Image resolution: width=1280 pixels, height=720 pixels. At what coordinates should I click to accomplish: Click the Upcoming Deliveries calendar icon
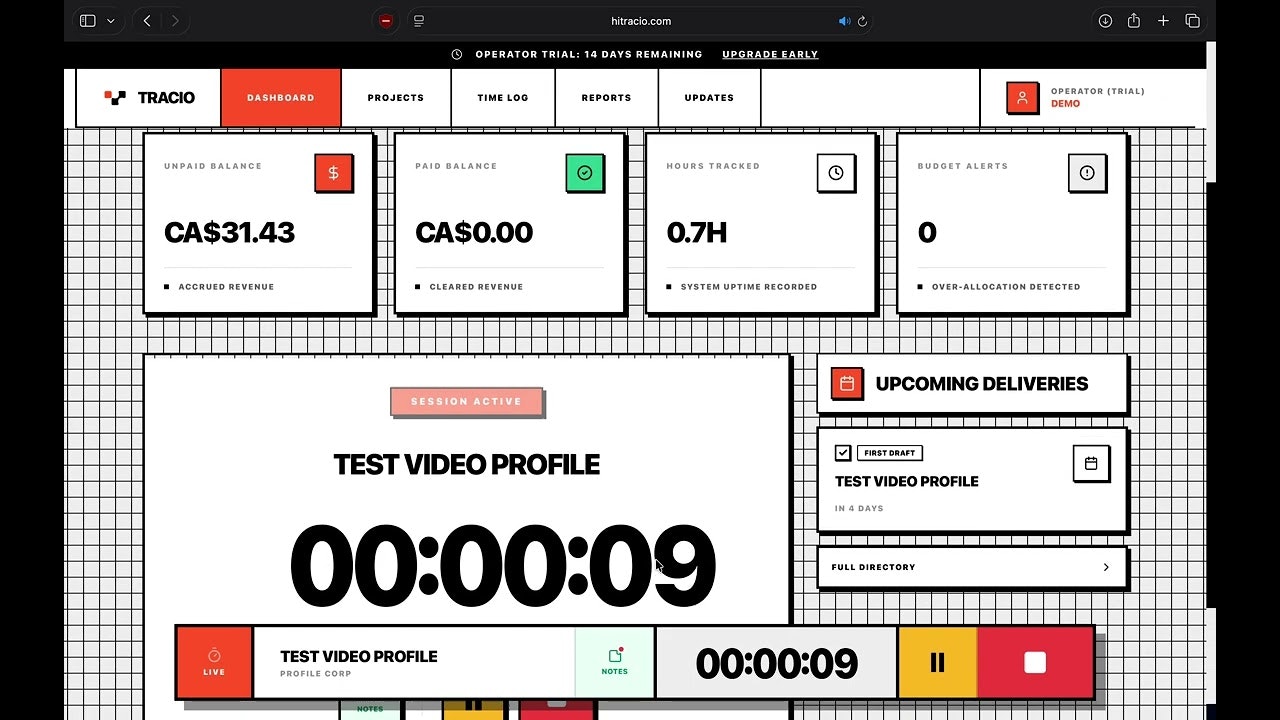[x=847, y=383]
